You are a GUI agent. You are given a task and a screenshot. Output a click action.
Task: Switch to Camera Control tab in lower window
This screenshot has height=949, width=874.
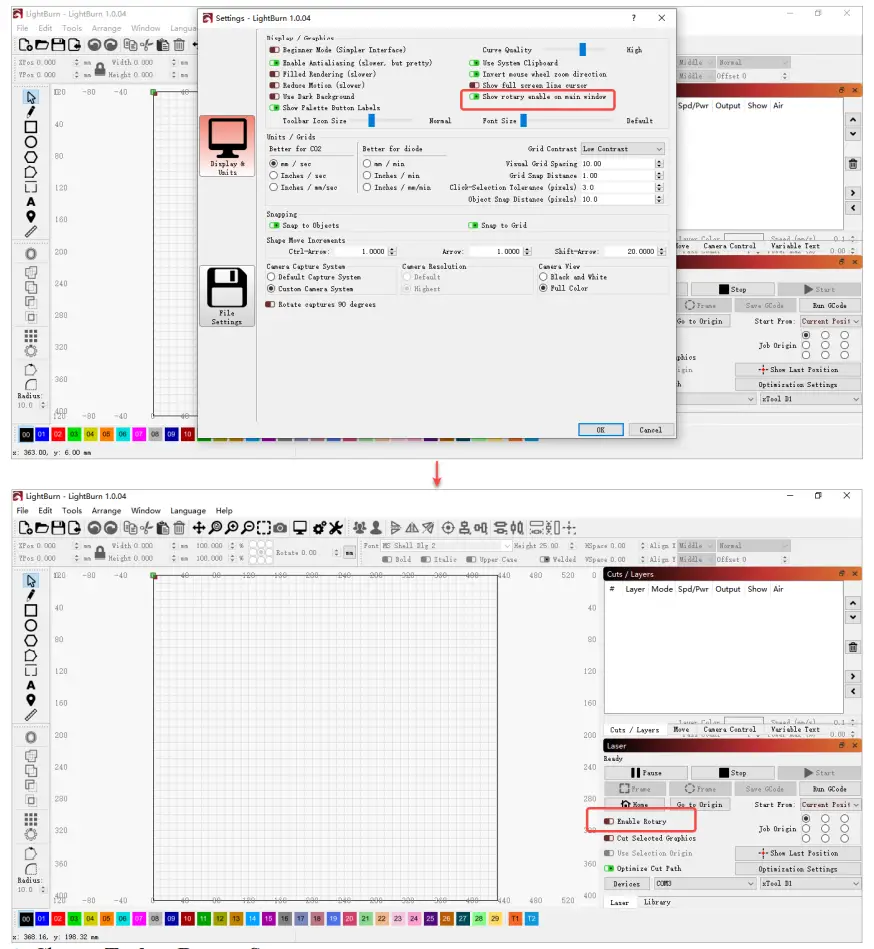(x=729, y=730)
